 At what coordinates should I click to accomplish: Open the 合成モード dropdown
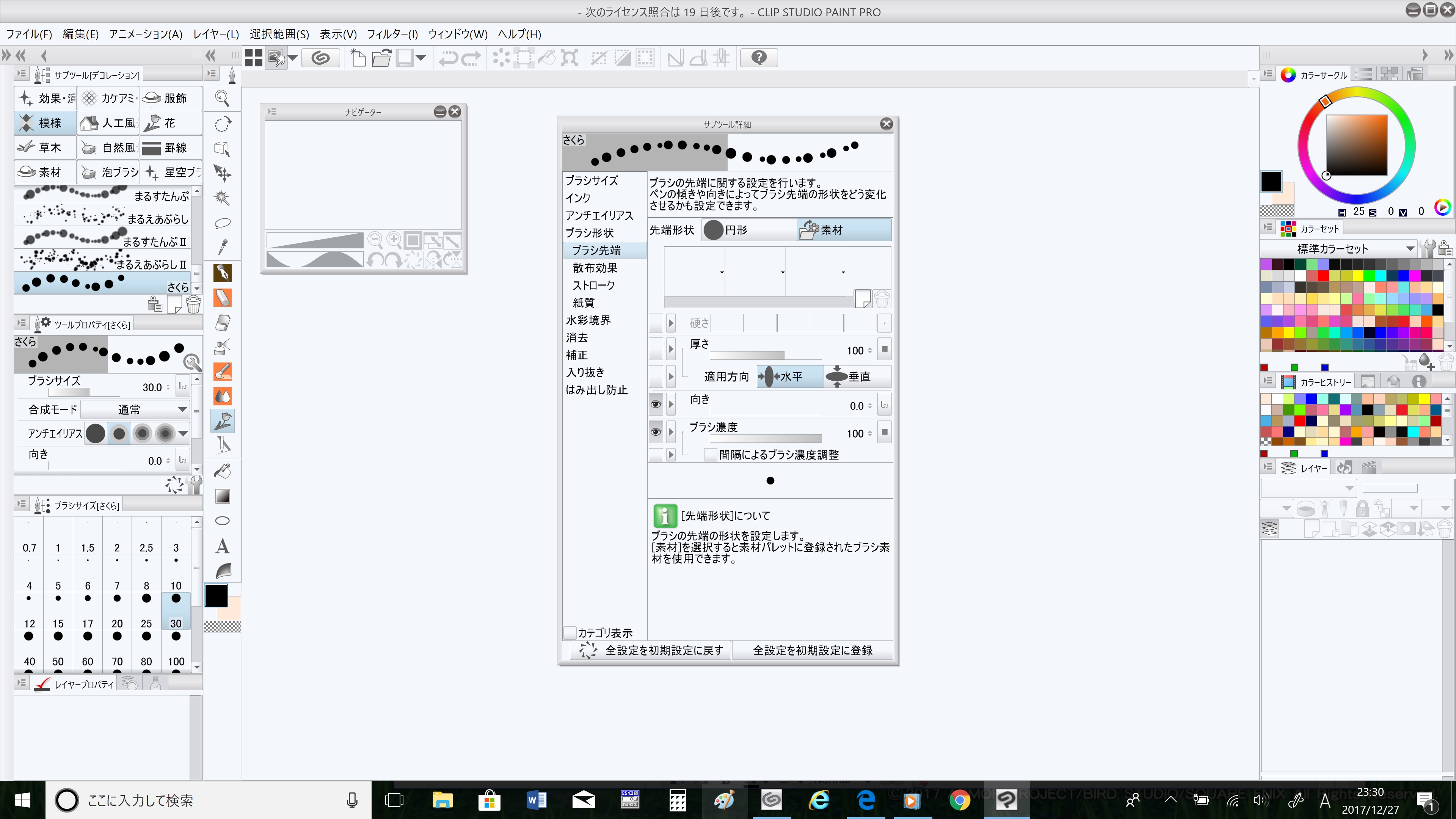click(135, 409)
